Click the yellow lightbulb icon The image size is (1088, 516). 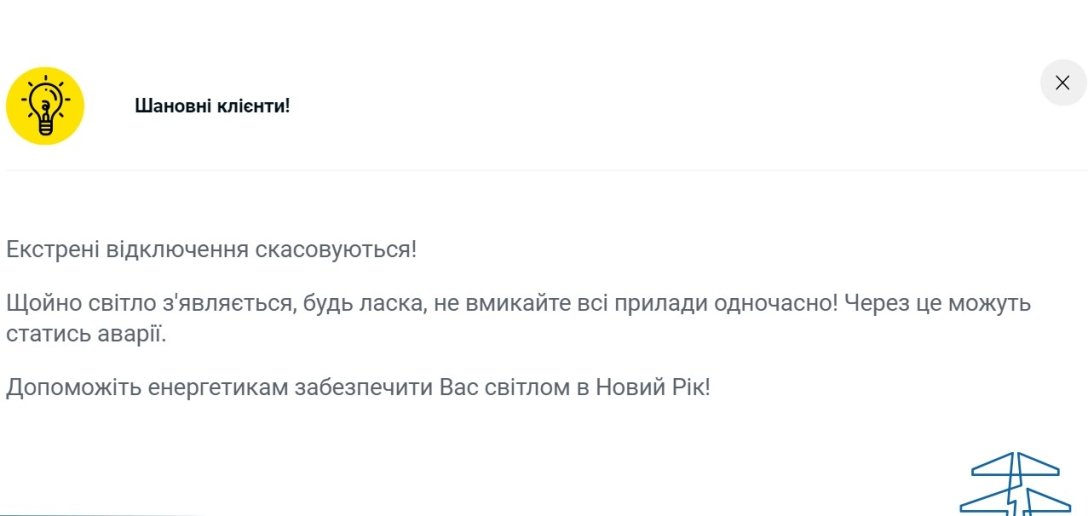click(45, 106)
